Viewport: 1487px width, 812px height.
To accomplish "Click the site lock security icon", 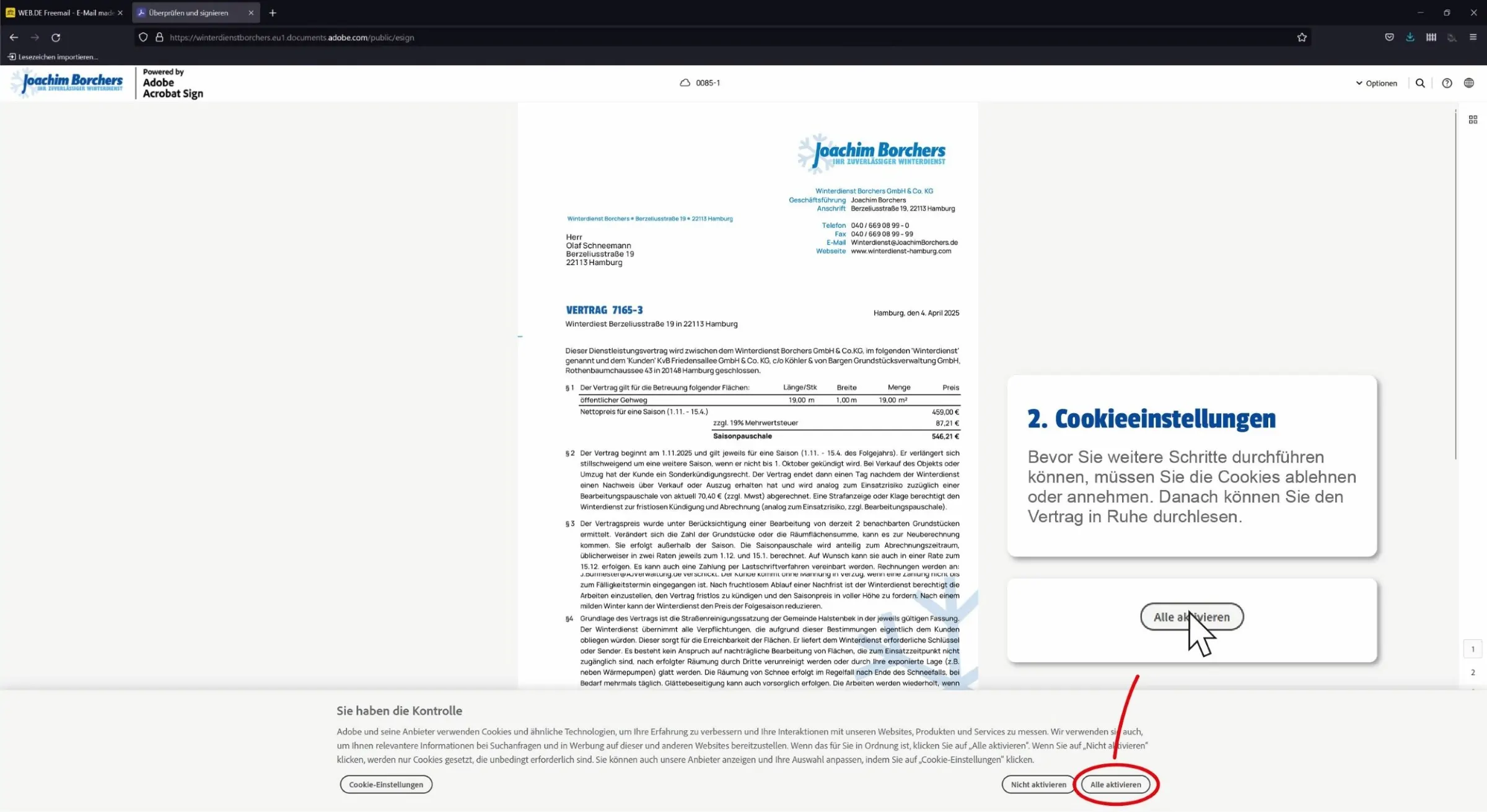I will pyautogui.click(x=159, y=37).
